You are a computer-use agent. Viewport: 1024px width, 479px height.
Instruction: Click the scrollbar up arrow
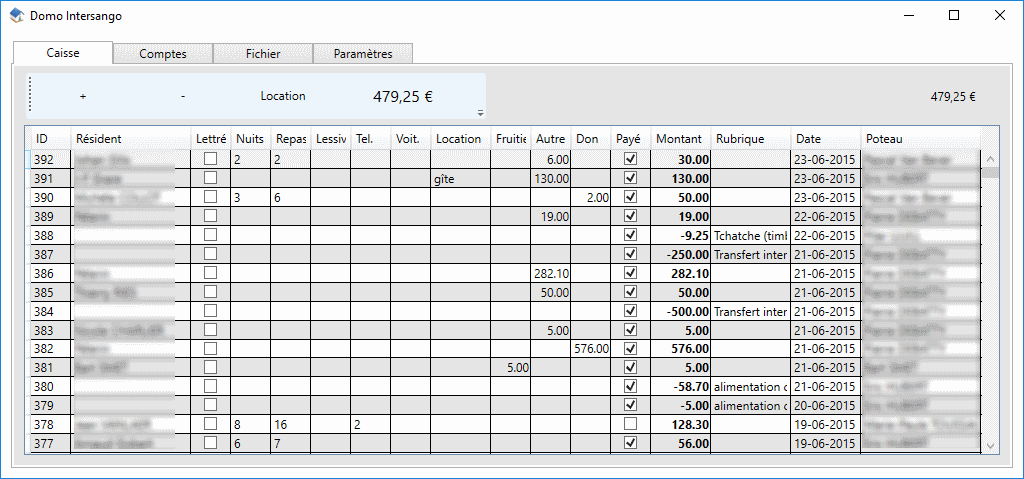[990, 159]
